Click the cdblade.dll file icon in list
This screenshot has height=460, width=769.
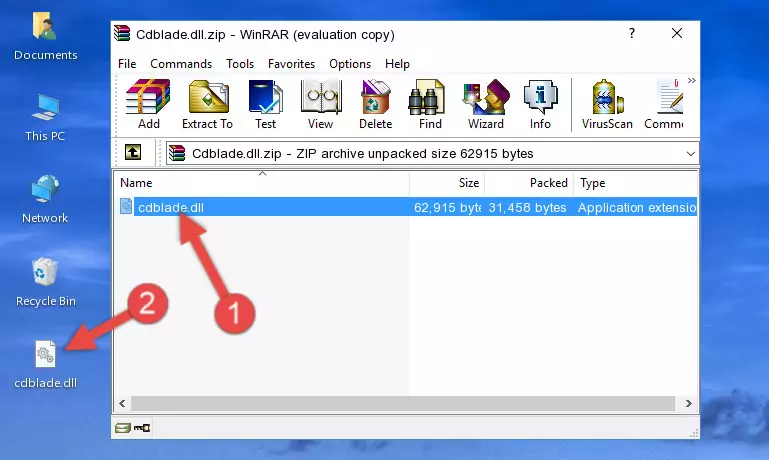click(126, 206)
